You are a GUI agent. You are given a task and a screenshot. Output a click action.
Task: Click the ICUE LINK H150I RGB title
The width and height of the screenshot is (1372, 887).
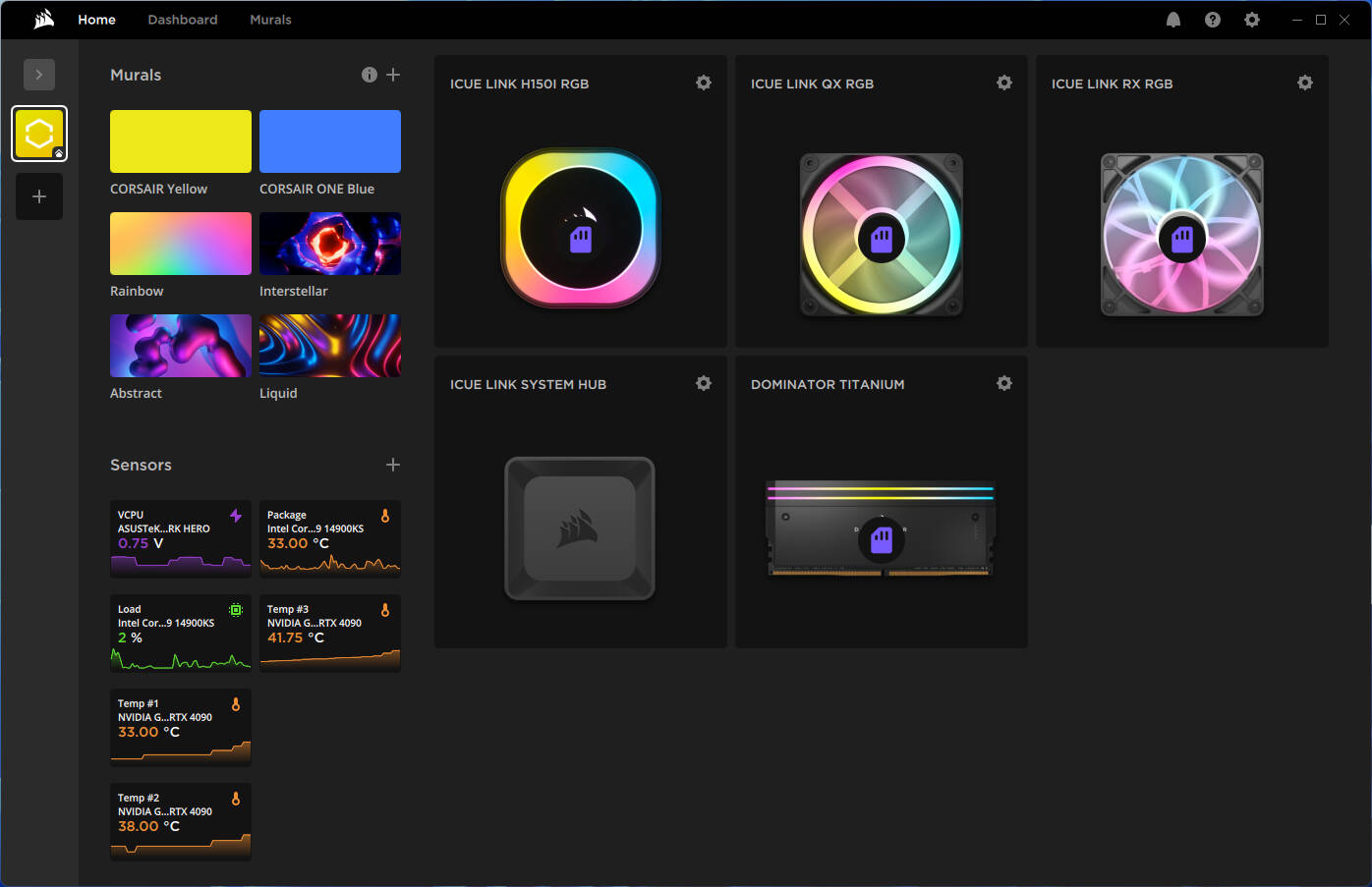pos(520,83)
